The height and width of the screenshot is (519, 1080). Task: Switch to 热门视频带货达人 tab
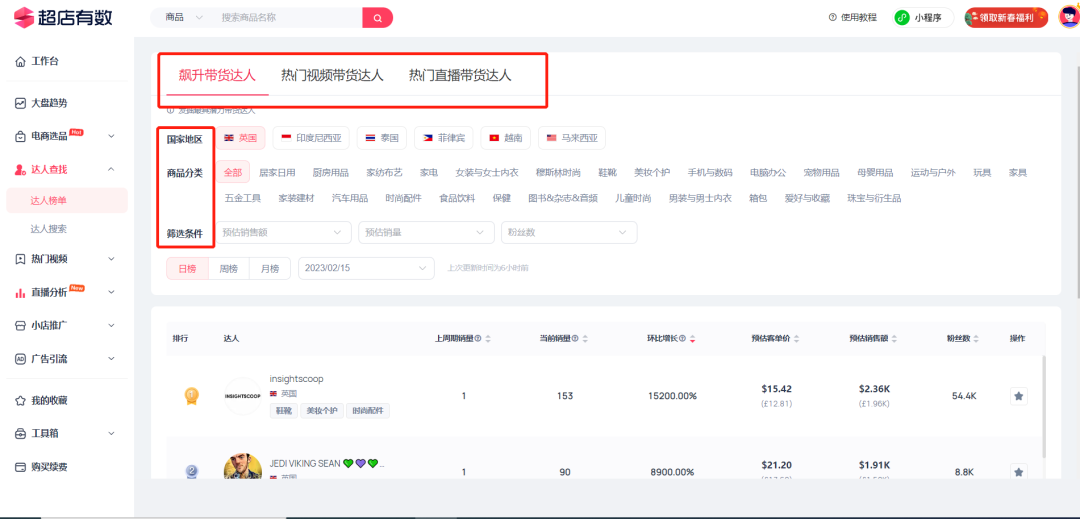pos(332,76)
